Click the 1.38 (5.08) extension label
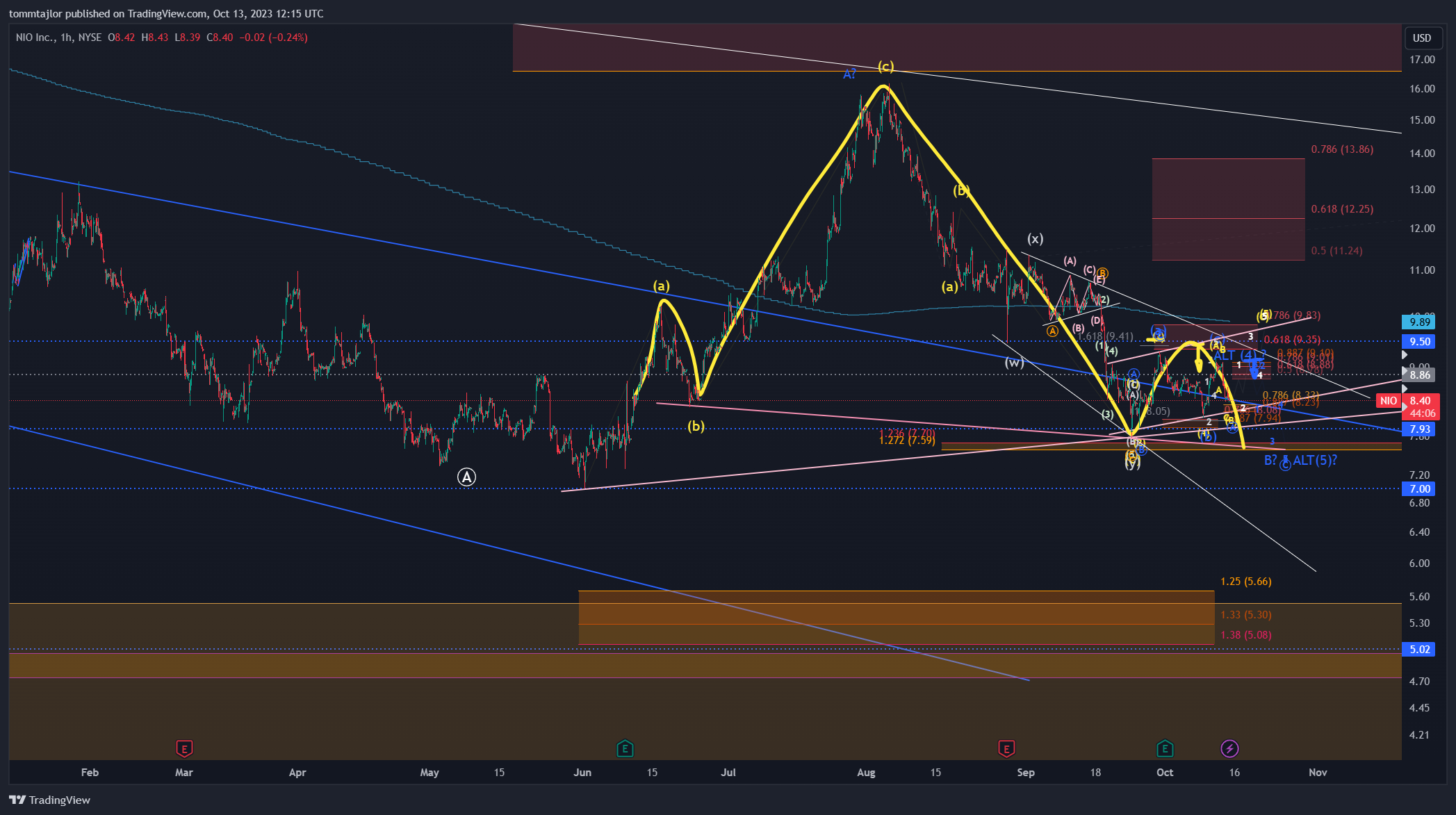The width and height of the screenshot is (1456, 815). click(x=1246, y=635)
